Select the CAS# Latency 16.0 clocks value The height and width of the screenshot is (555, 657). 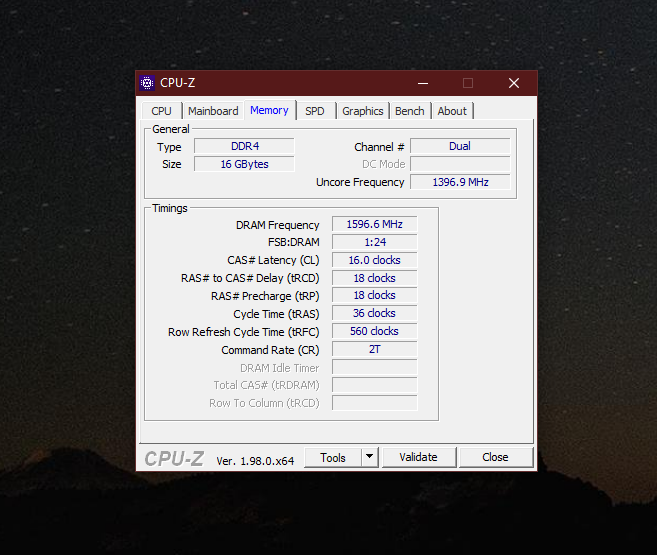coord(375,260)
